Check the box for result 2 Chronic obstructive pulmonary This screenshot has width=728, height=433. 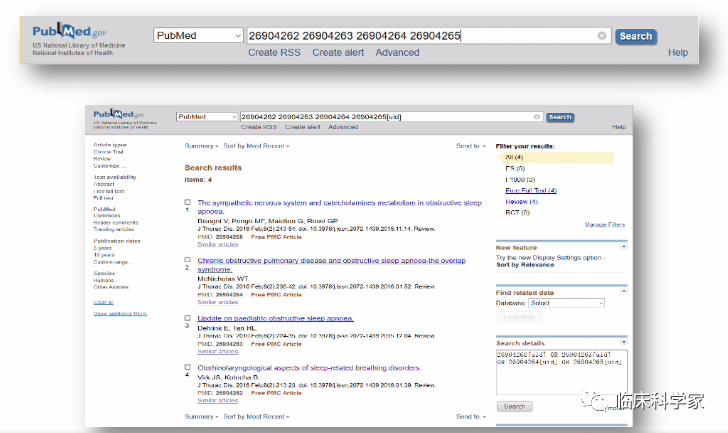click(x=188, y=260)
